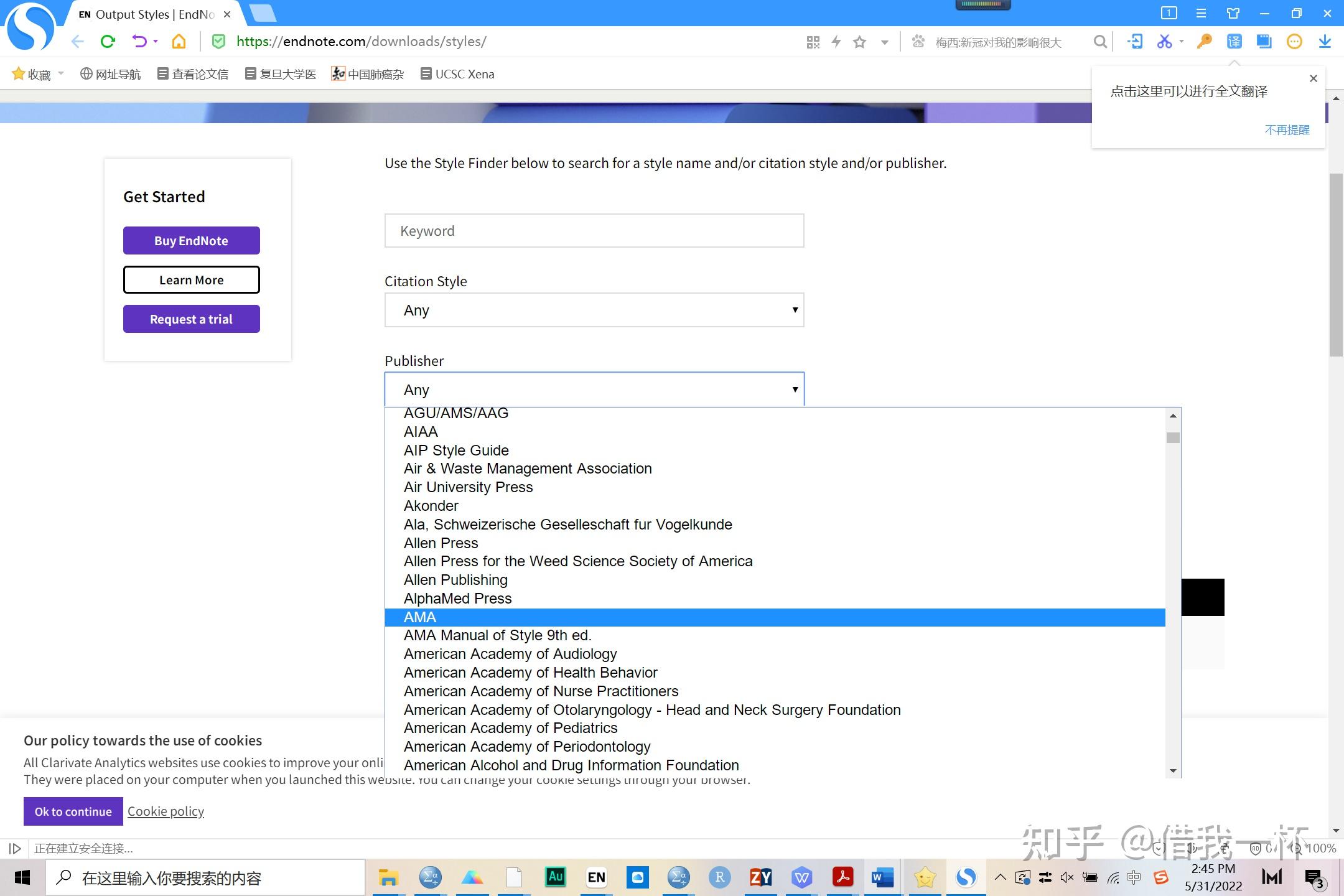Open EndNote from the taskbar
The image size is (1344, 896).
(596, 877)
